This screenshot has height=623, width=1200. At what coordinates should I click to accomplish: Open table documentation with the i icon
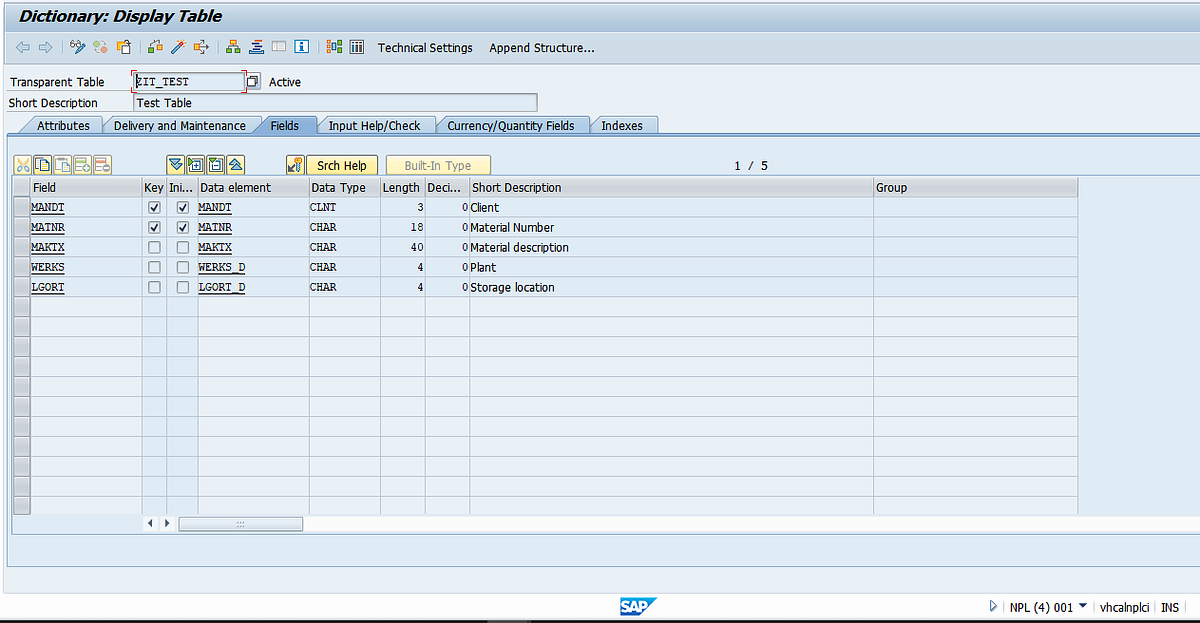[x=302, y=47]
